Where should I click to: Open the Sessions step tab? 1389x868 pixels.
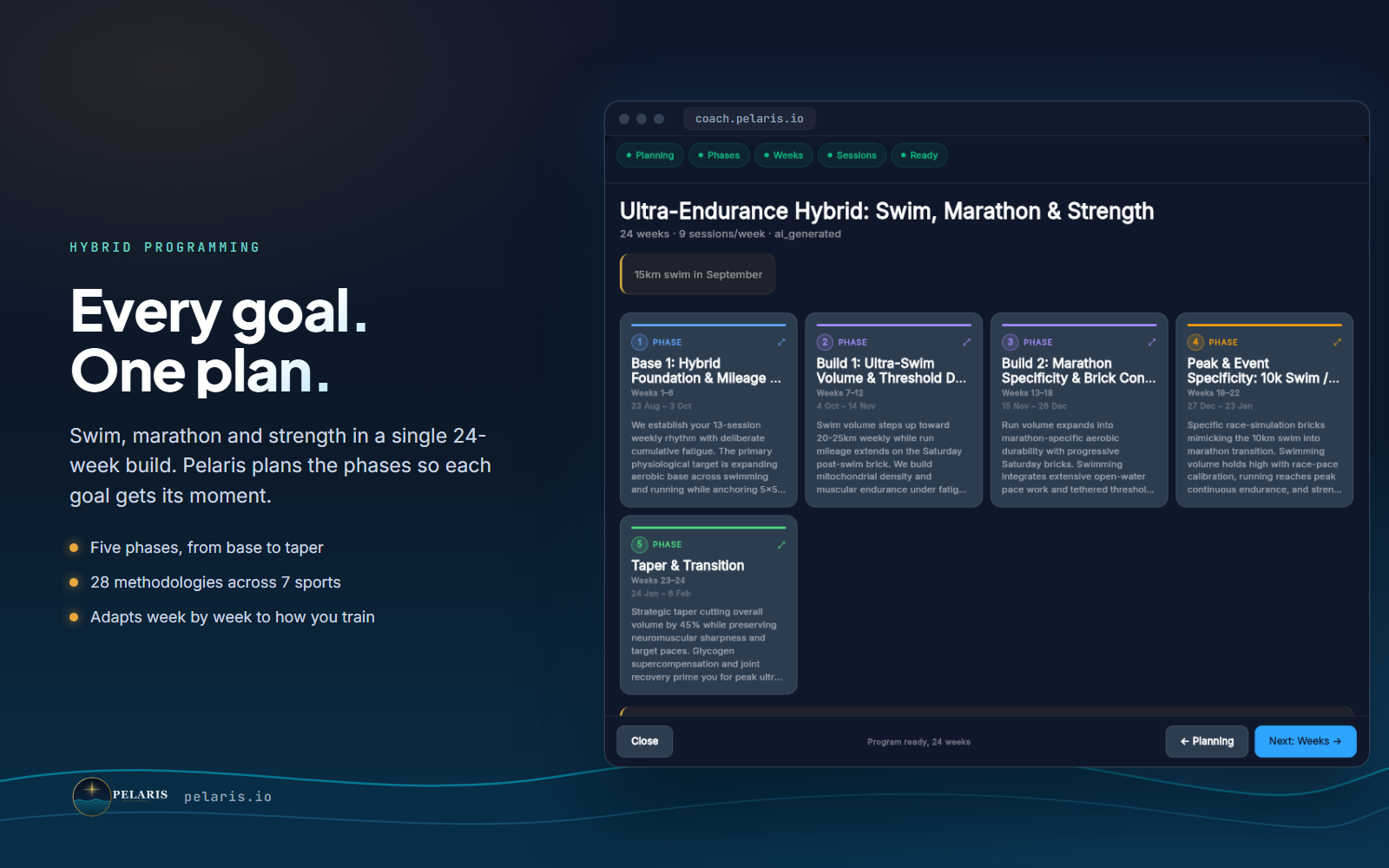852,155
